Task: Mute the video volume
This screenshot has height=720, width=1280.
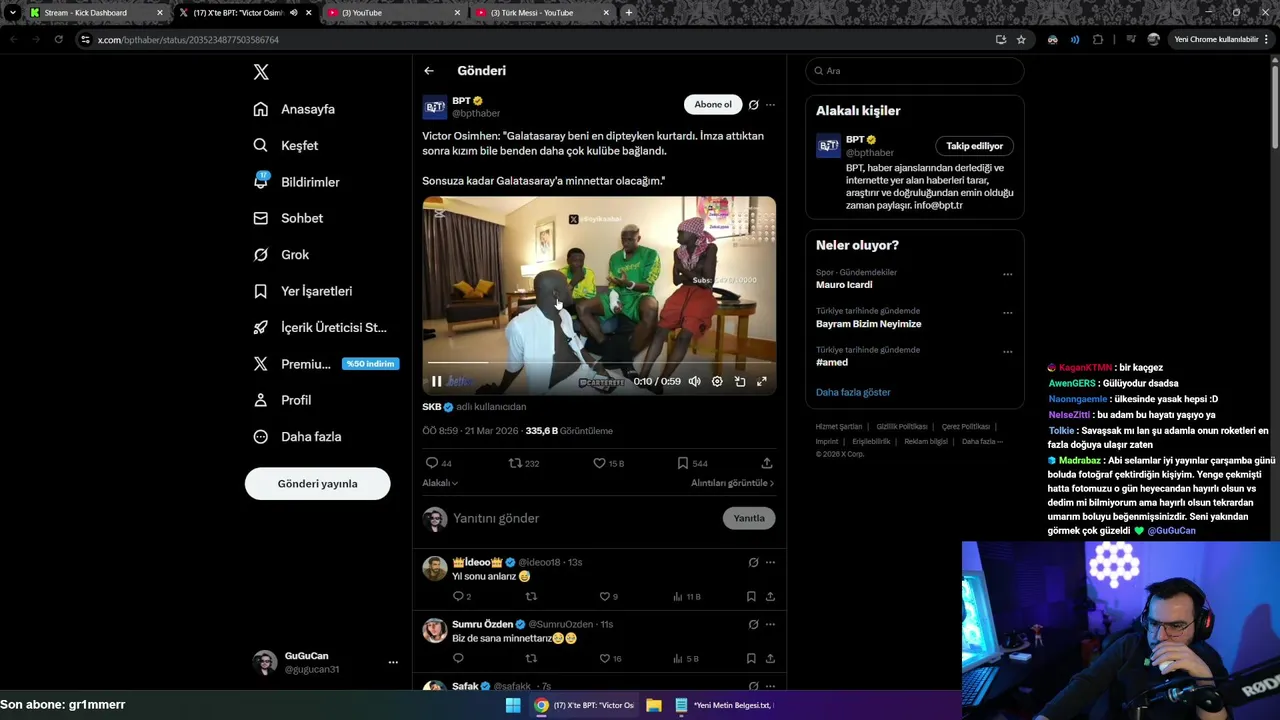Action: point(694,382)
